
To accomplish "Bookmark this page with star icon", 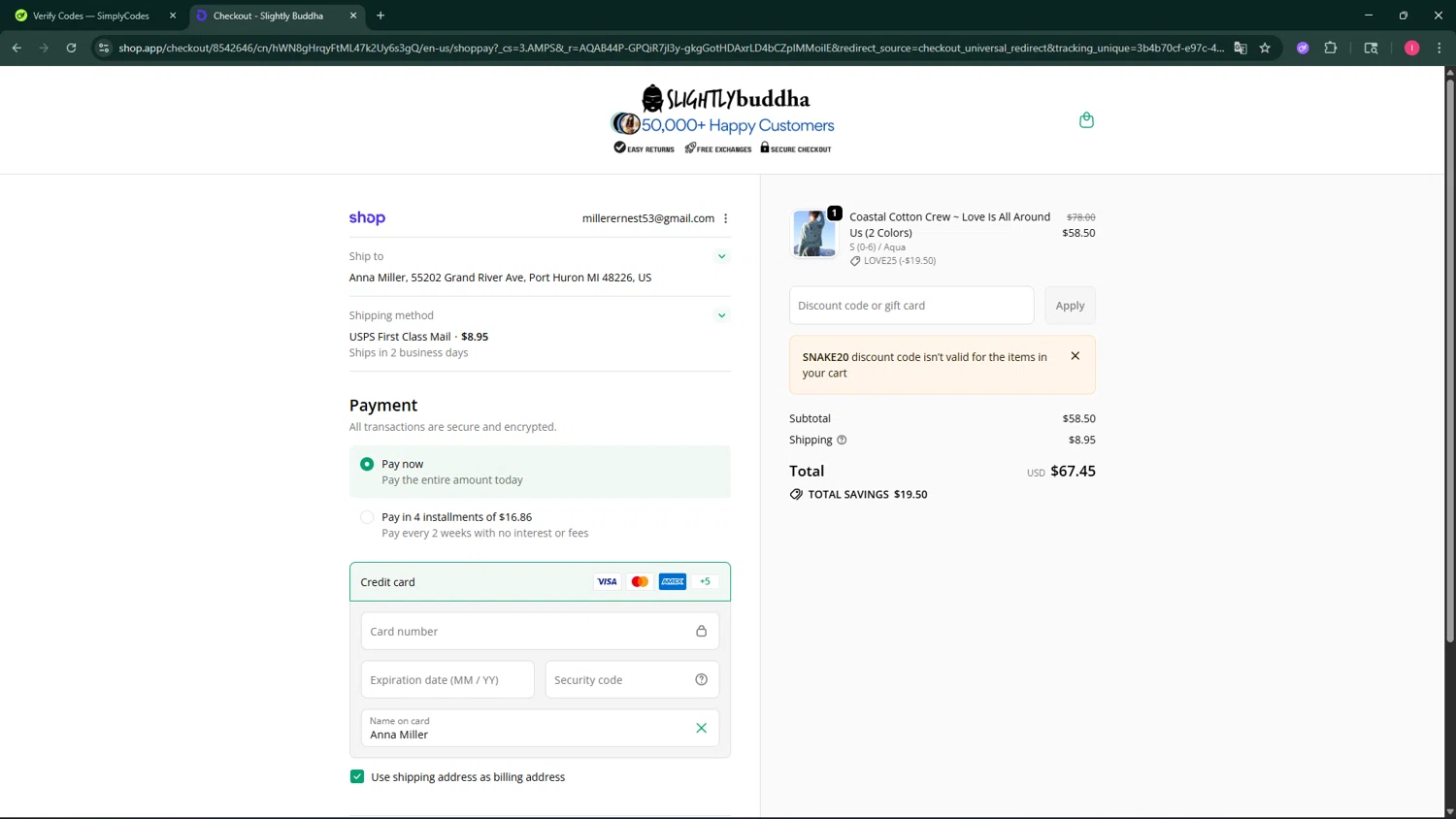I will [x=1265, y=48].
